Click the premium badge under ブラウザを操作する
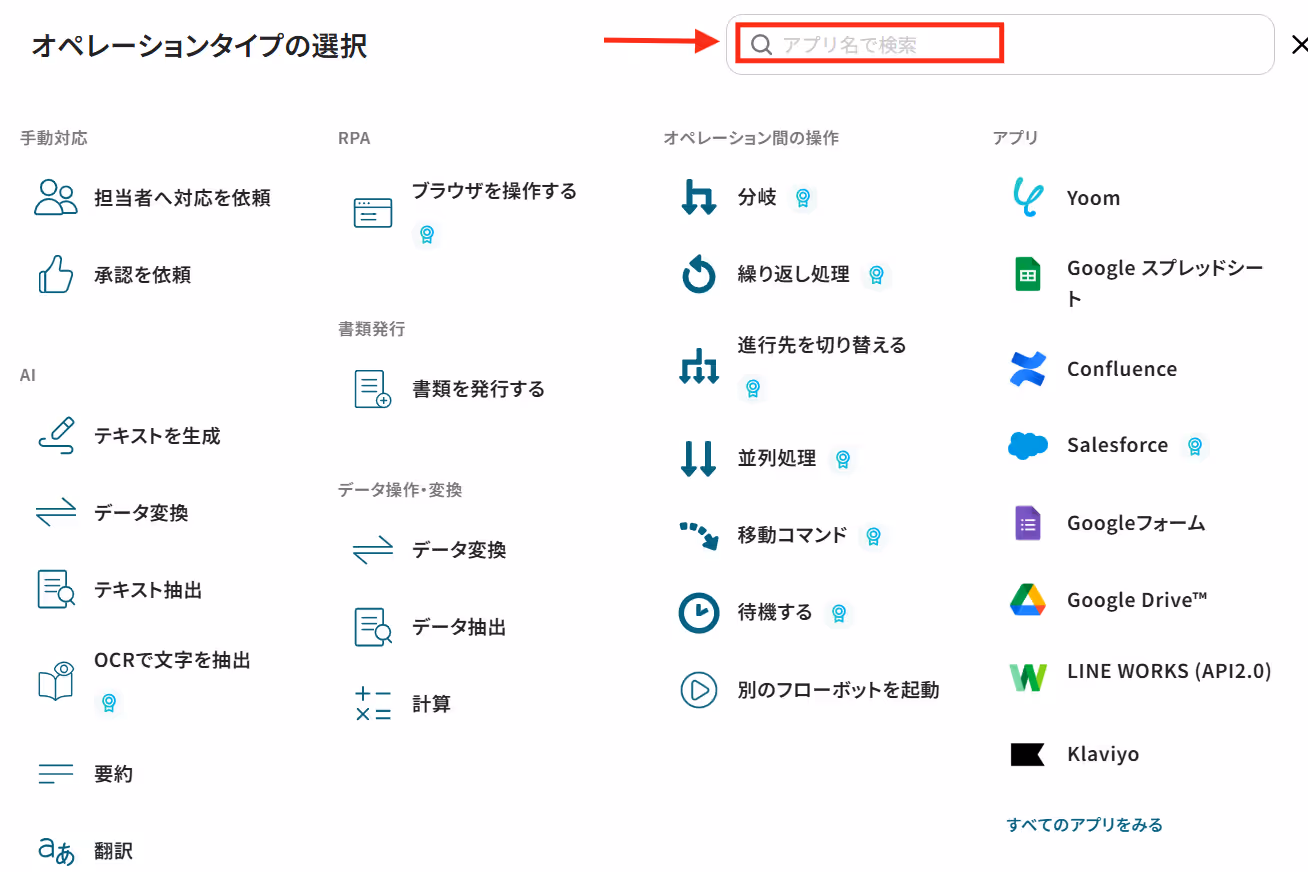 click(427, 235)
